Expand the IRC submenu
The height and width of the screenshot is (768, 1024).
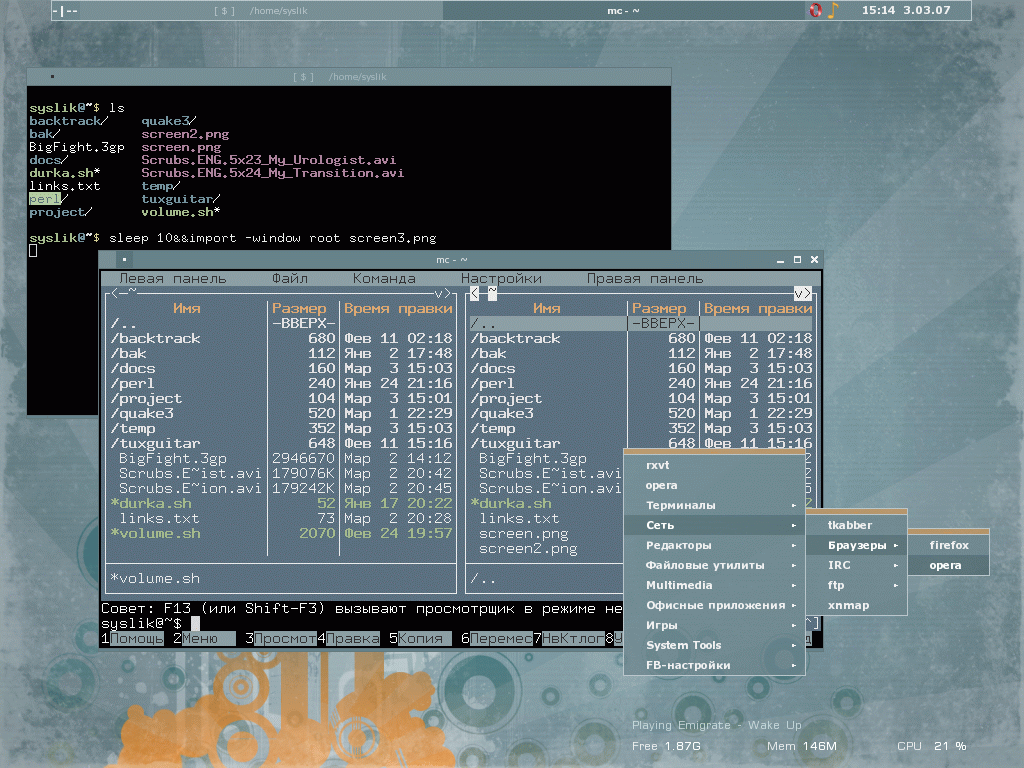[857, 566]
